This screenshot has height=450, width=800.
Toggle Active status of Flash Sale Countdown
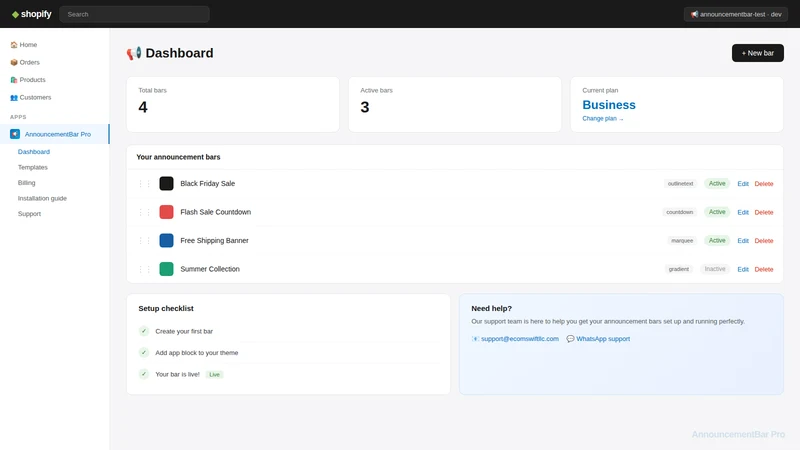coord(717,212)
